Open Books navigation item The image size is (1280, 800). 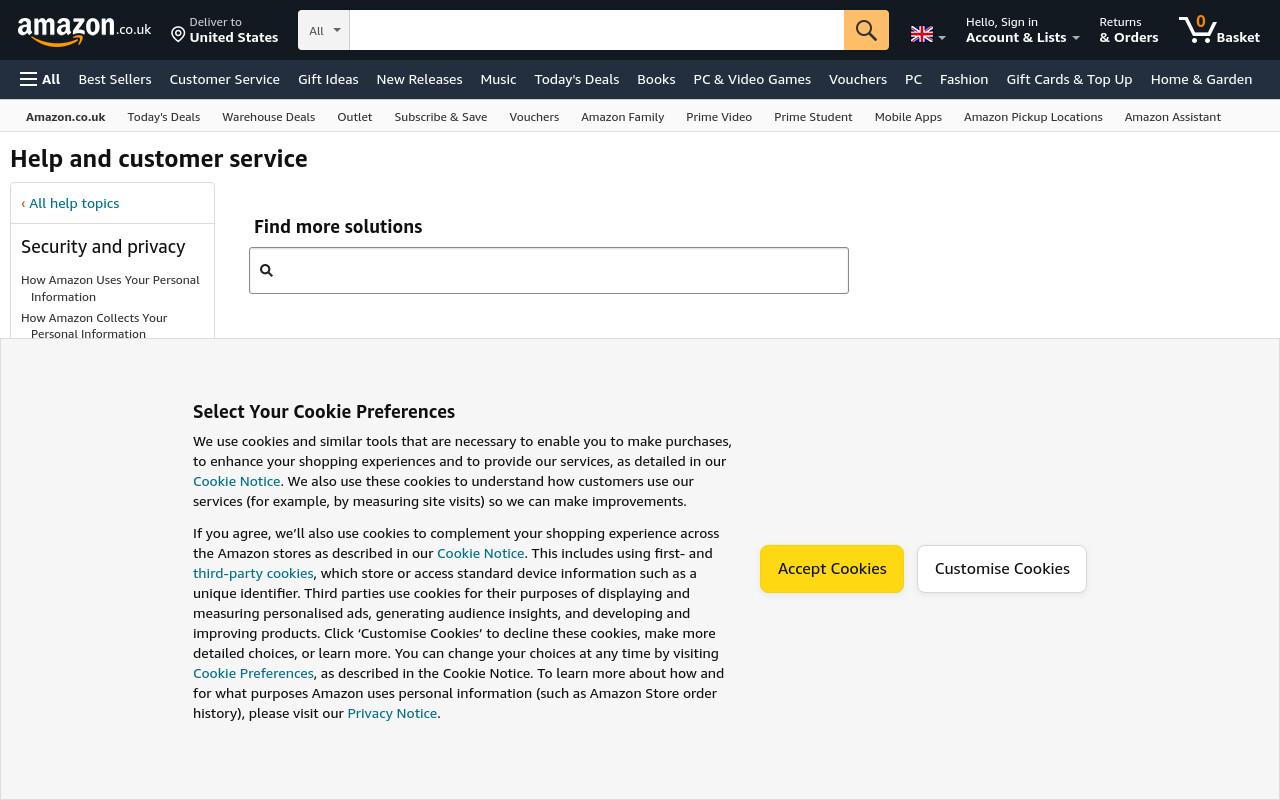656,79
